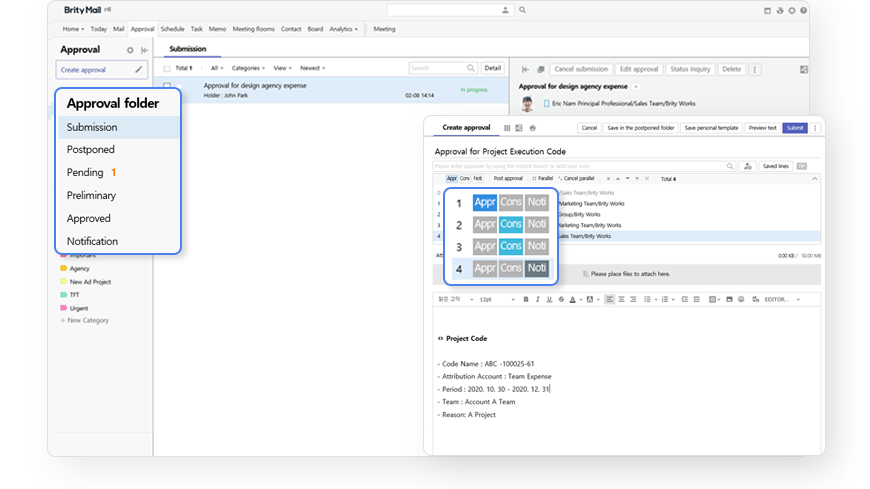
Task: Click the print icon in Create approval
Action: [533, 128]
